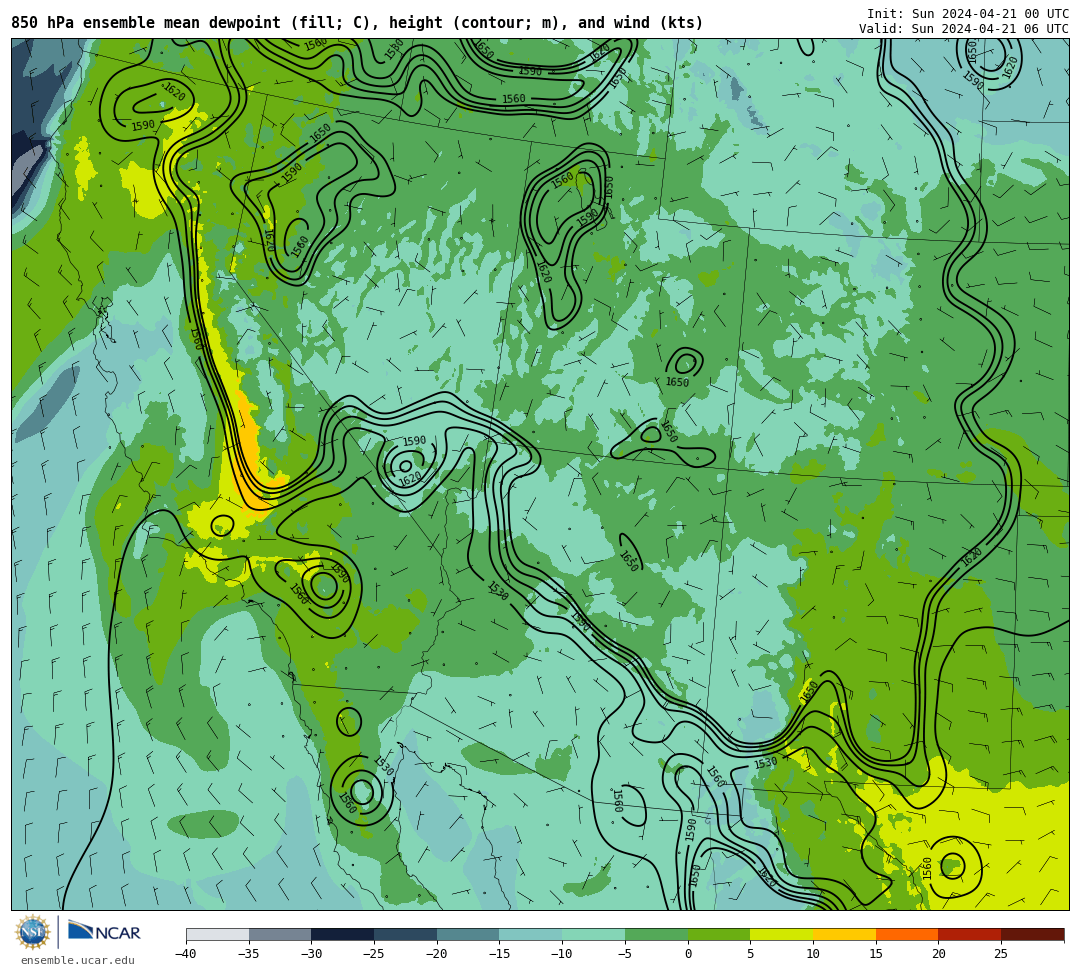The width and height of the screenshot is (1080, 973).
Task: Click the 'Init: Sun 2024-04-21 00 UTC' text
Action: (968, 14)
